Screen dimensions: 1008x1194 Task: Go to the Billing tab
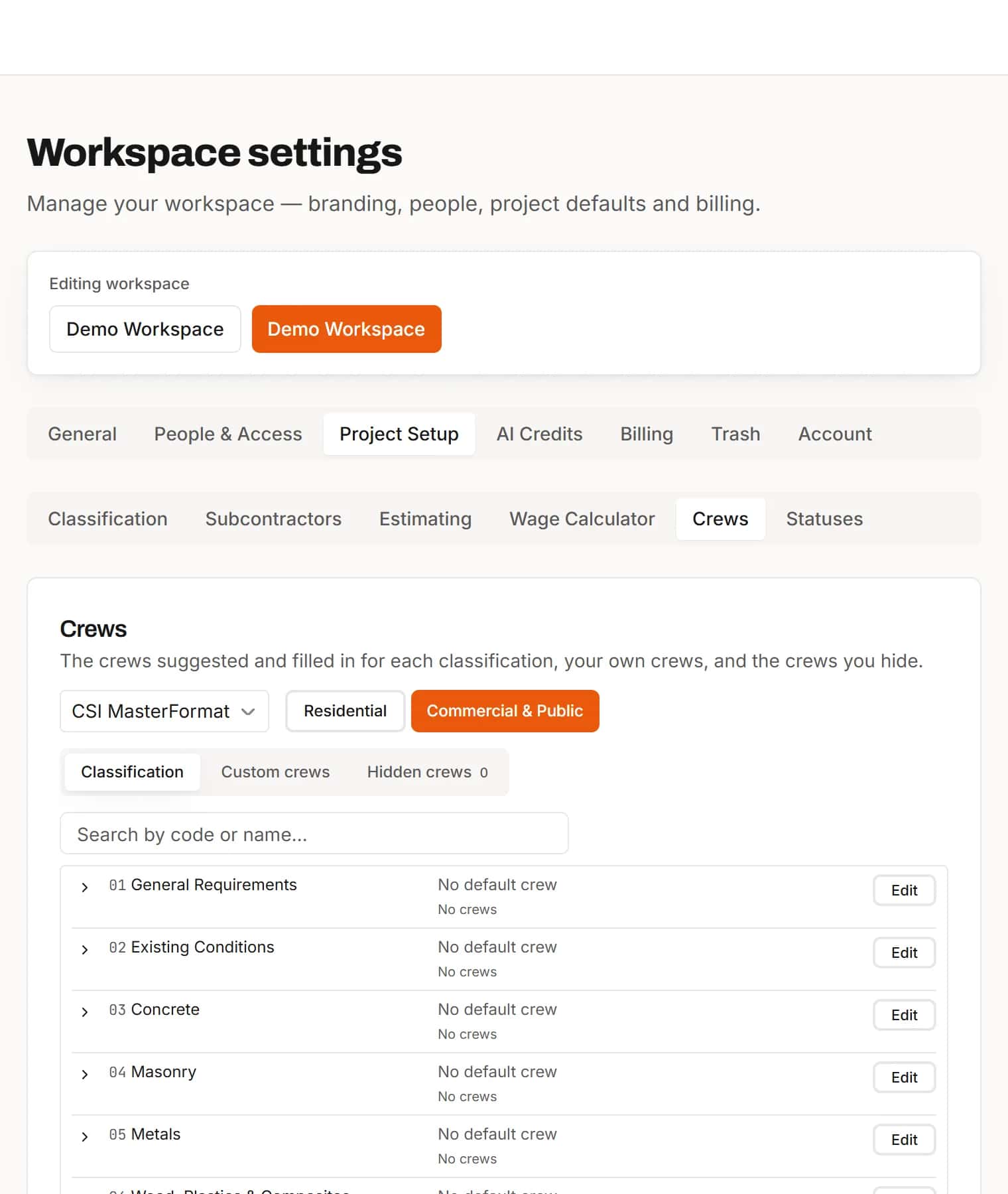click(647, 434)
